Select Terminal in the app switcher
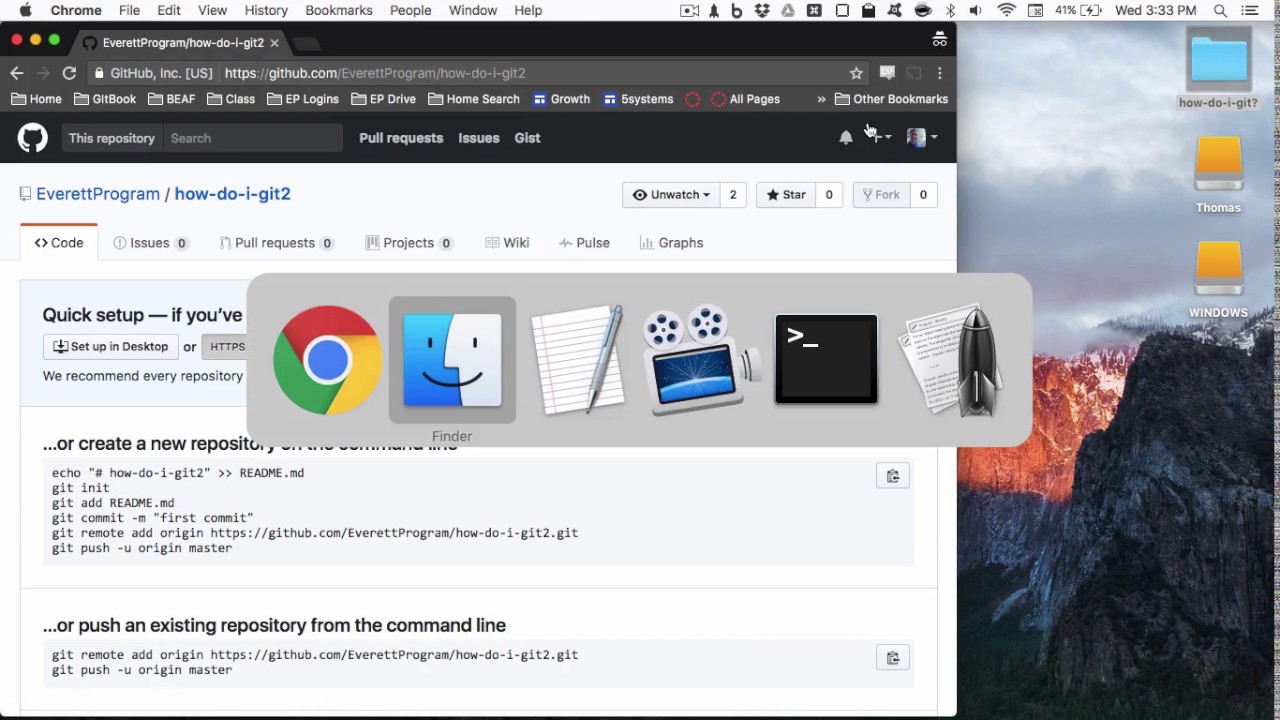The image size is (1280, 720). click(x=826, y=360)
